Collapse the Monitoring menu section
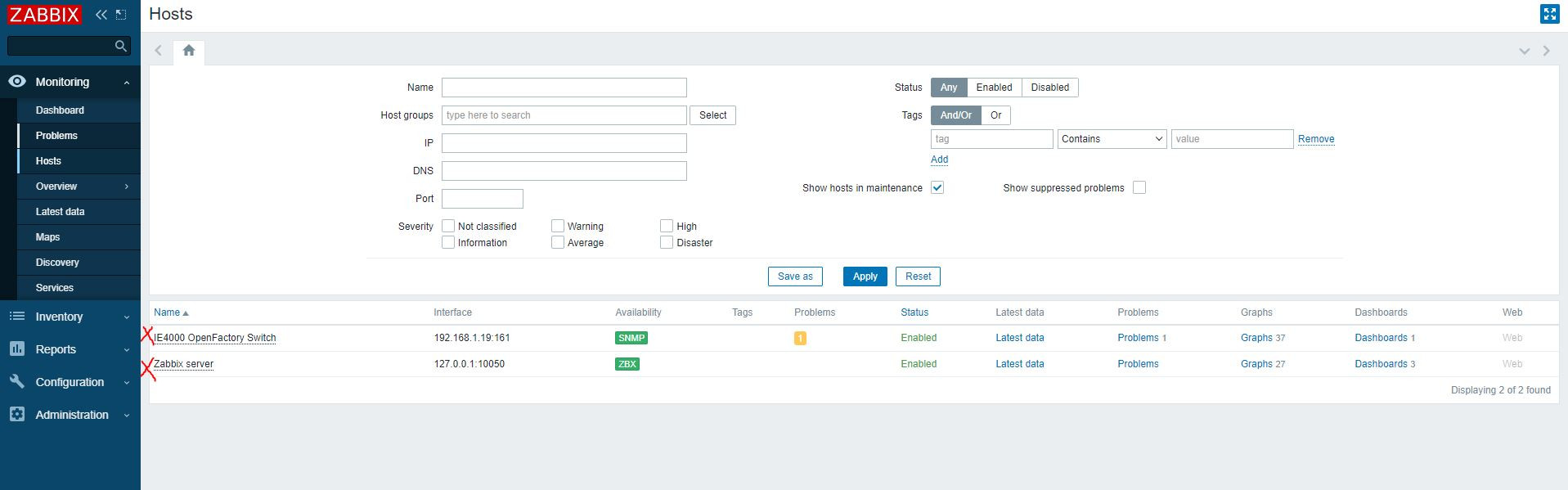Image resolution: width=1568 pixels, height=490 pixels. click(70, 82)
